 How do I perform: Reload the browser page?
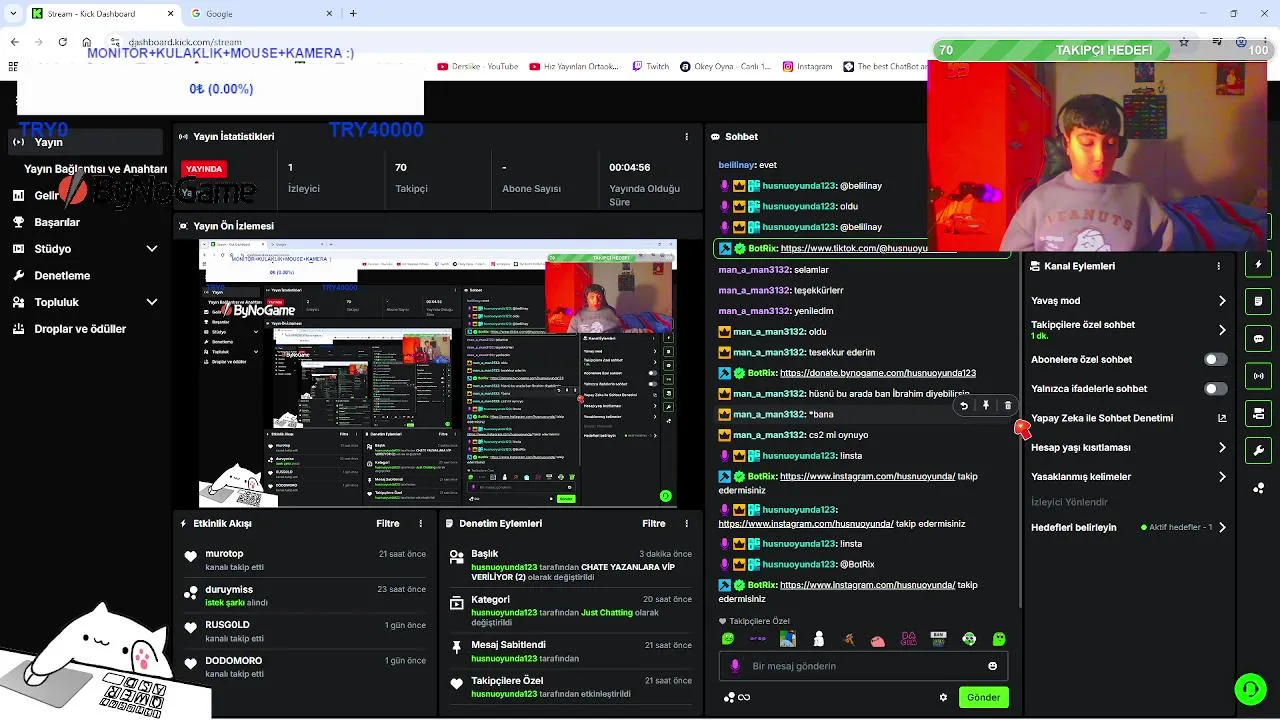(x=63, y=42)
